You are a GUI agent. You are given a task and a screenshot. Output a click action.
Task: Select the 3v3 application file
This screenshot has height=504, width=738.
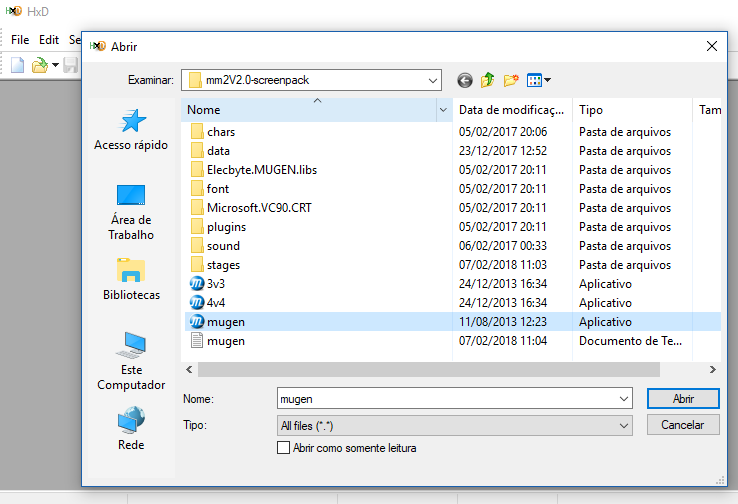(208, 284)
